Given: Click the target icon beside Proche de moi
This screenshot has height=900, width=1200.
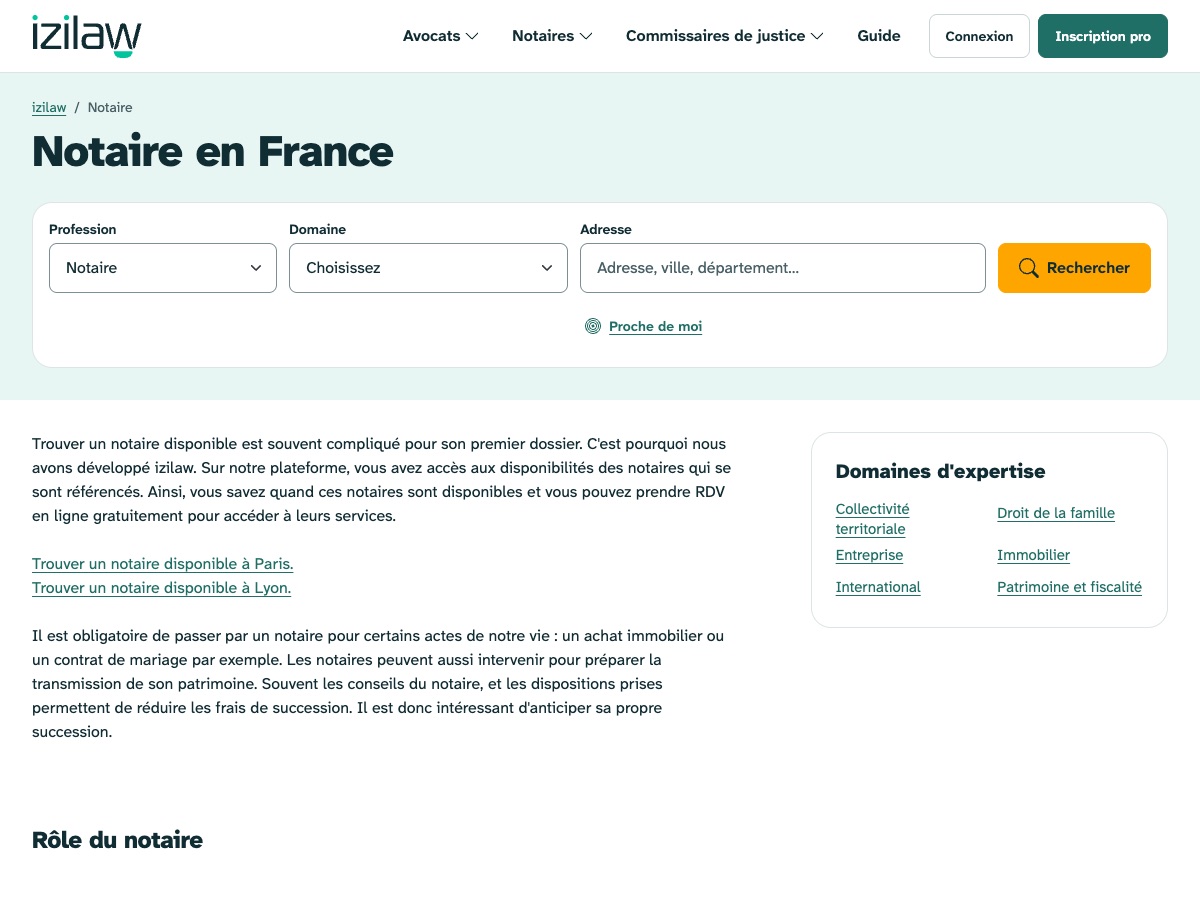Looking at the screenshot, I should [x=593, y=326].
